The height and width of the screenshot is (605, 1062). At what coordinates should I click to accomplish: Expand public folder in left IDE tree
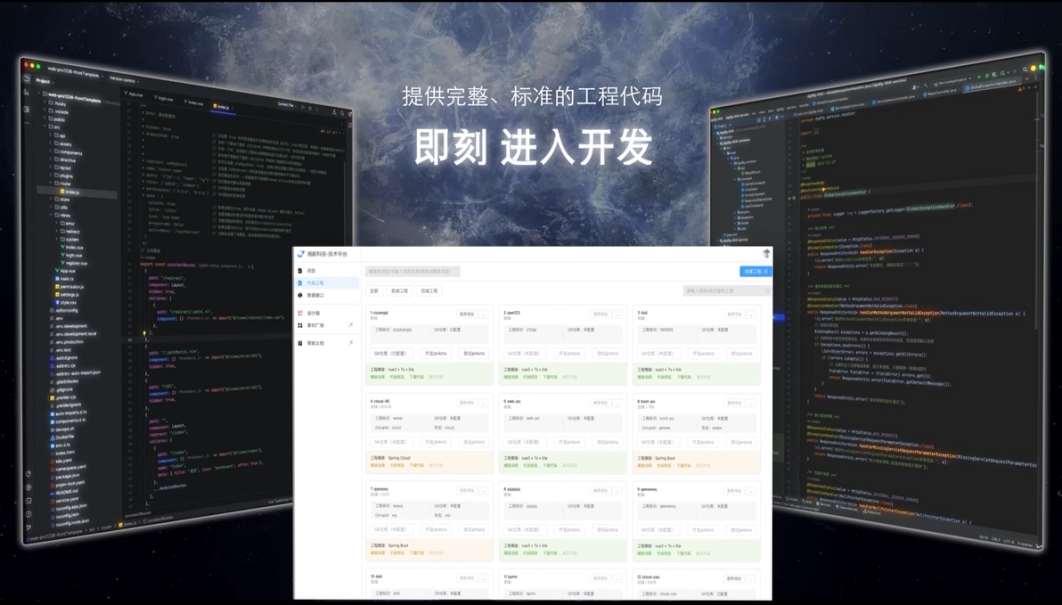point(46,118)
